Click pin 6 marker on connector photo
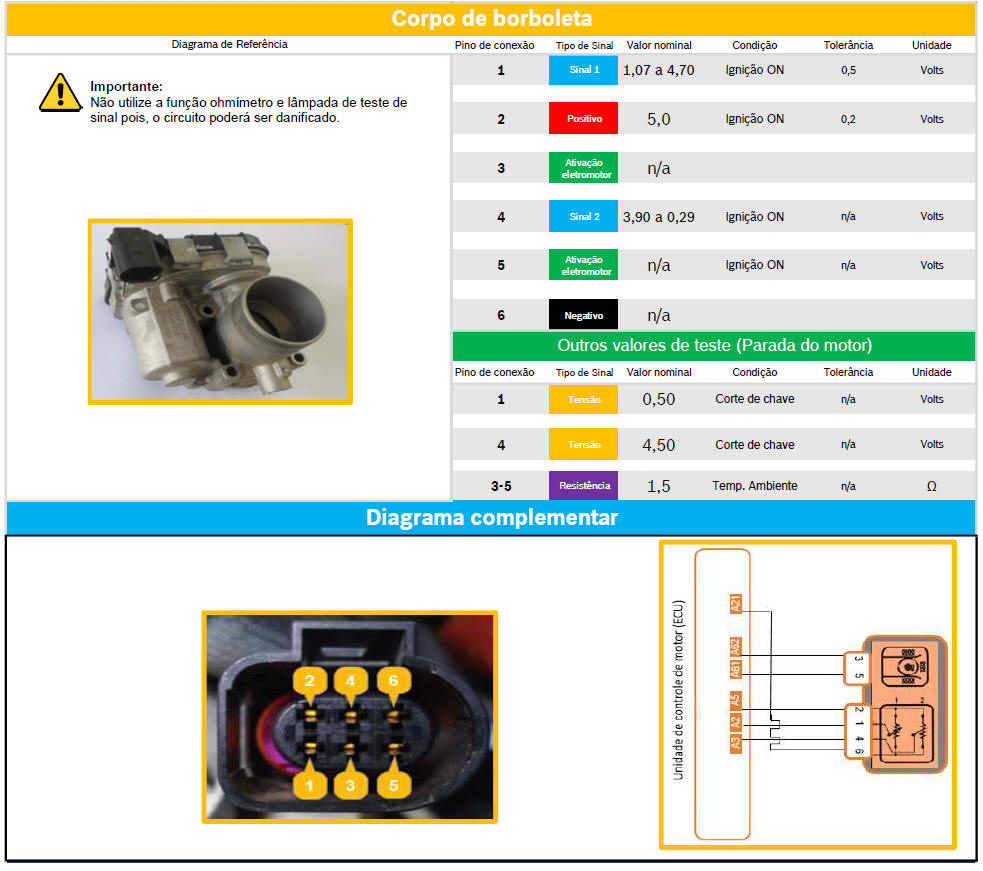The image size is (983, 871). click(x=393, y=681)
